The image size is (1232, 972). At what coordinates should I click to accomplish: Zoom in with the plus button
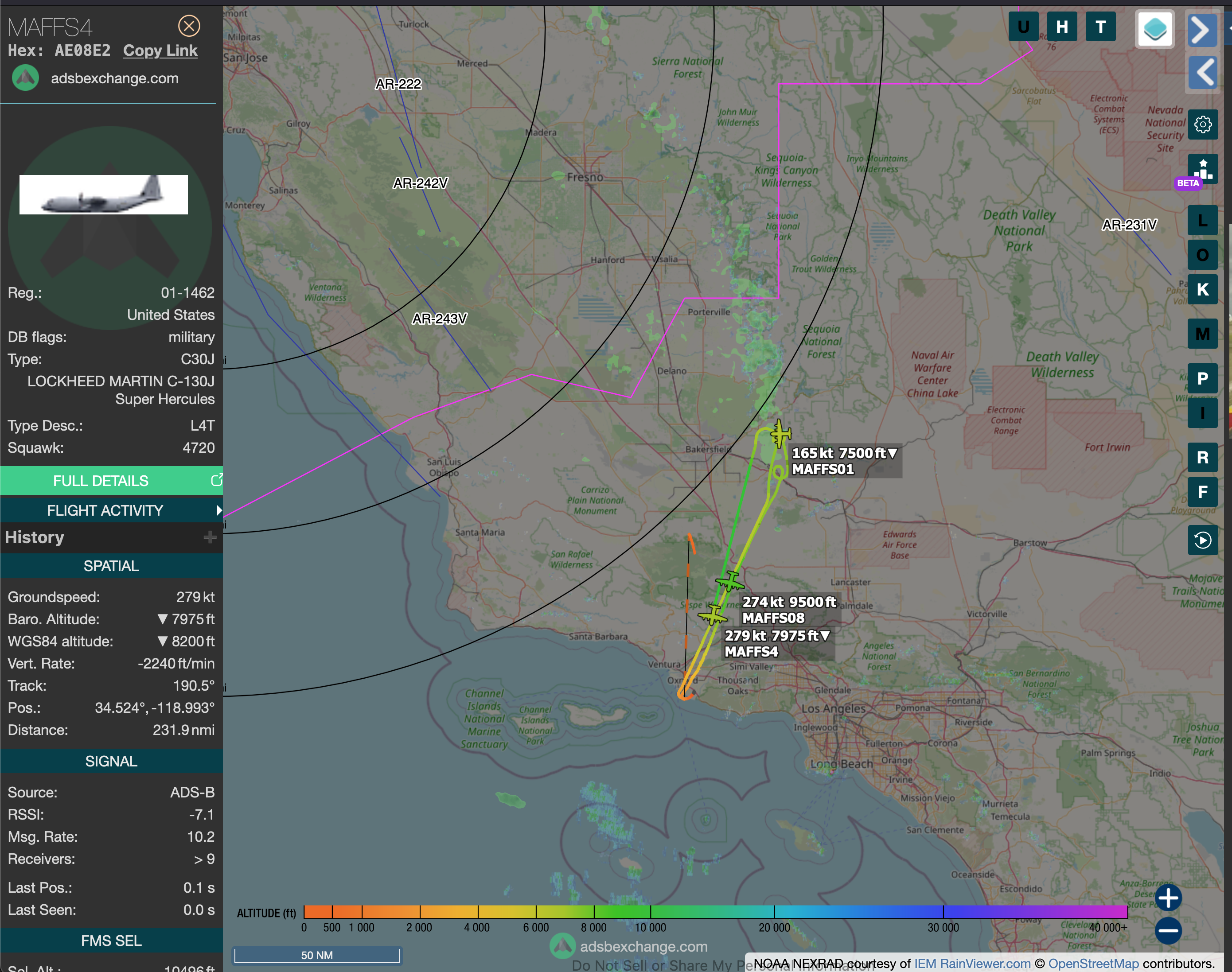pyautogui.click(x=1169, y=898)
